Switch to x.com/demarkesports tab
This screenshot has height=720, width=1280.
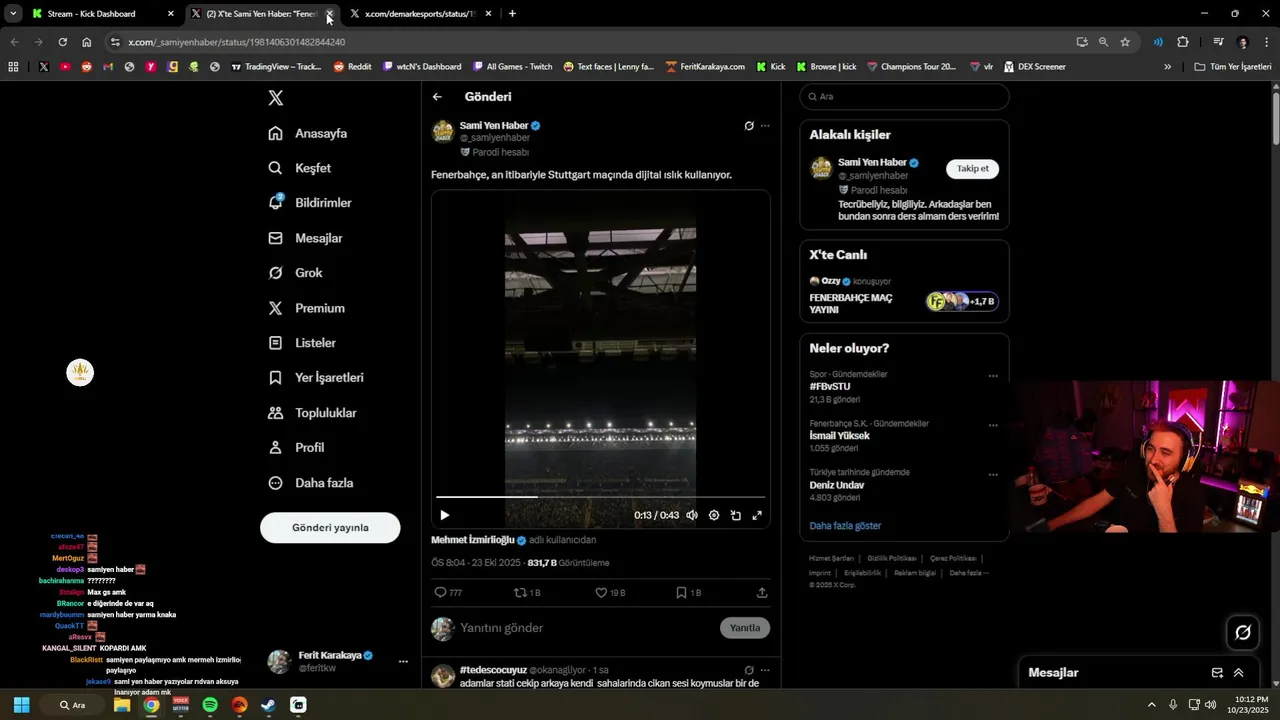pos(421,14)
